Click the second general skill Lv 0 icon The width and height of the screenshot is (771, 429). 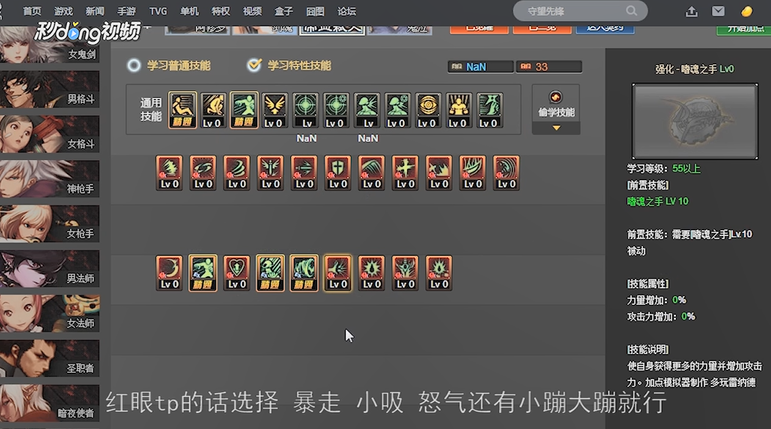212,110
